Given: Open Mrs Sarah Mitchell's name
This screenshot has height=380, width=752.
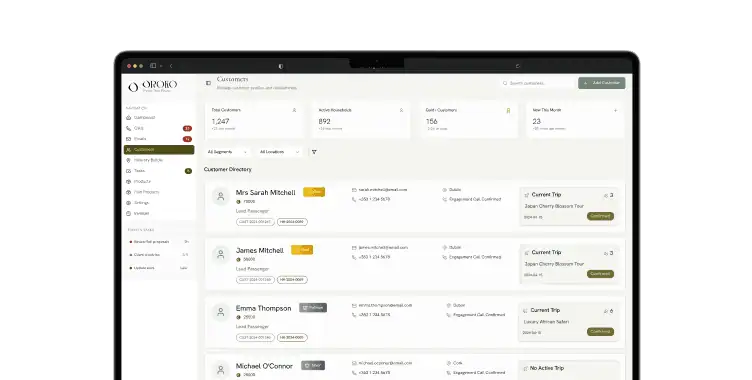Looking at the screenshot, I should (x=265, y=192).
